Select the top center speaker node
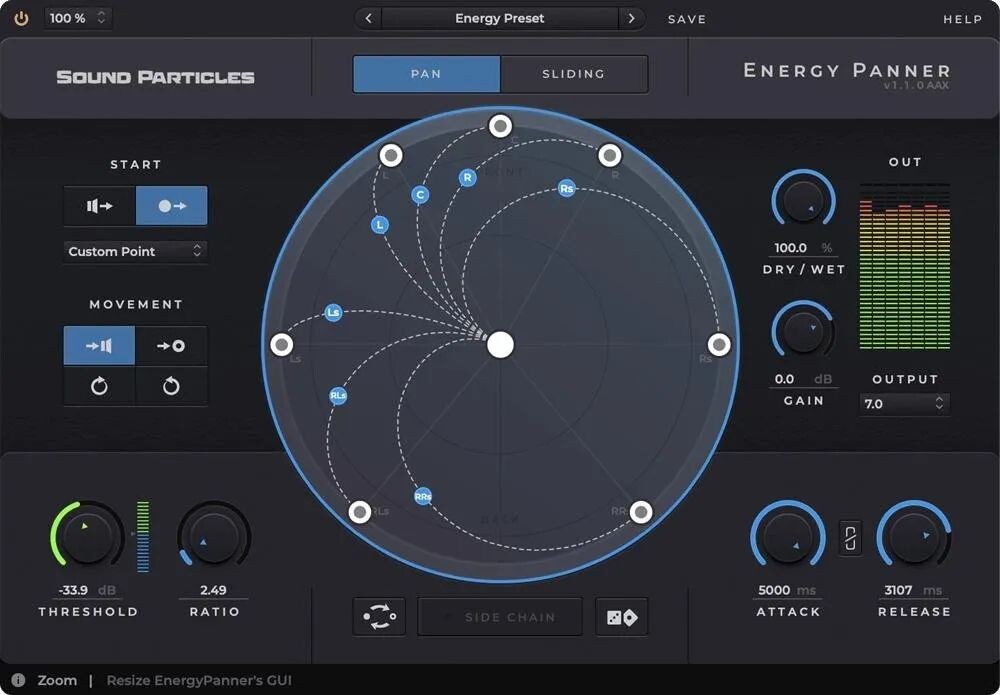The height and width of the screenshot is (695, 1000). point(501,126)
